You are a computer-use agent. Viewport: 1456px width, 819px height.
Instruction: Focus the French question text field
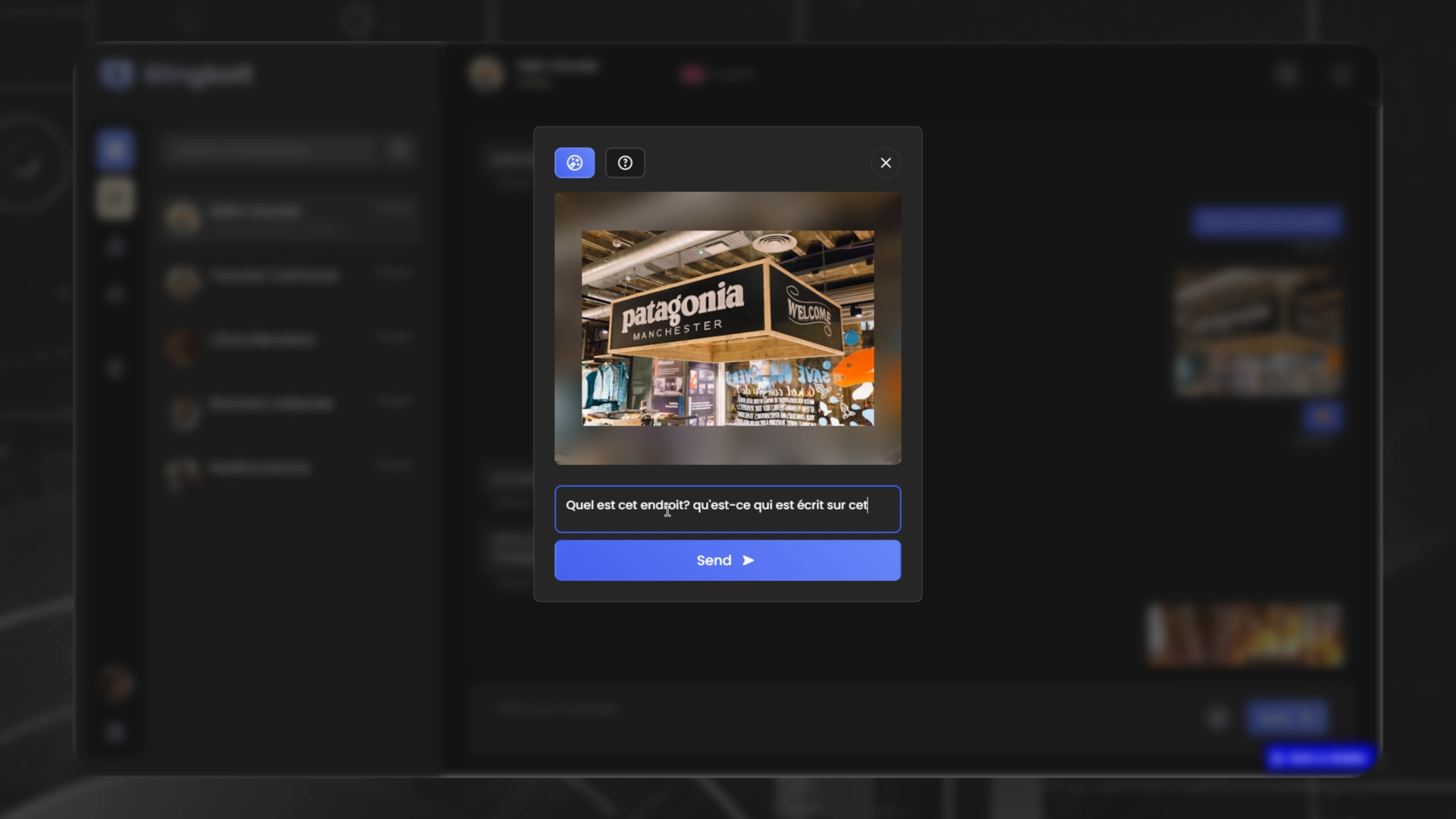pyautogui.click(x=727, y=509)
